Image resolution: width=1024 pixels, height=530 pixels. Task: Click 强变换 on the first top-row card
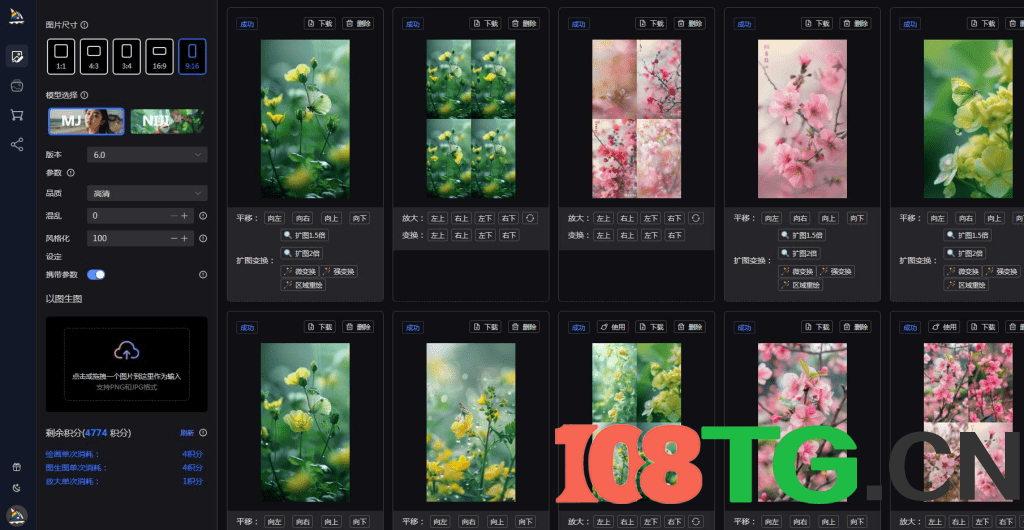[338, 272]
